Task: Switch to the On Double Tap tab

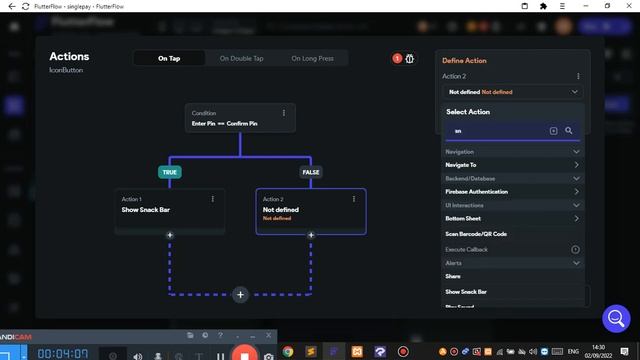Action: tap(242, 58)
